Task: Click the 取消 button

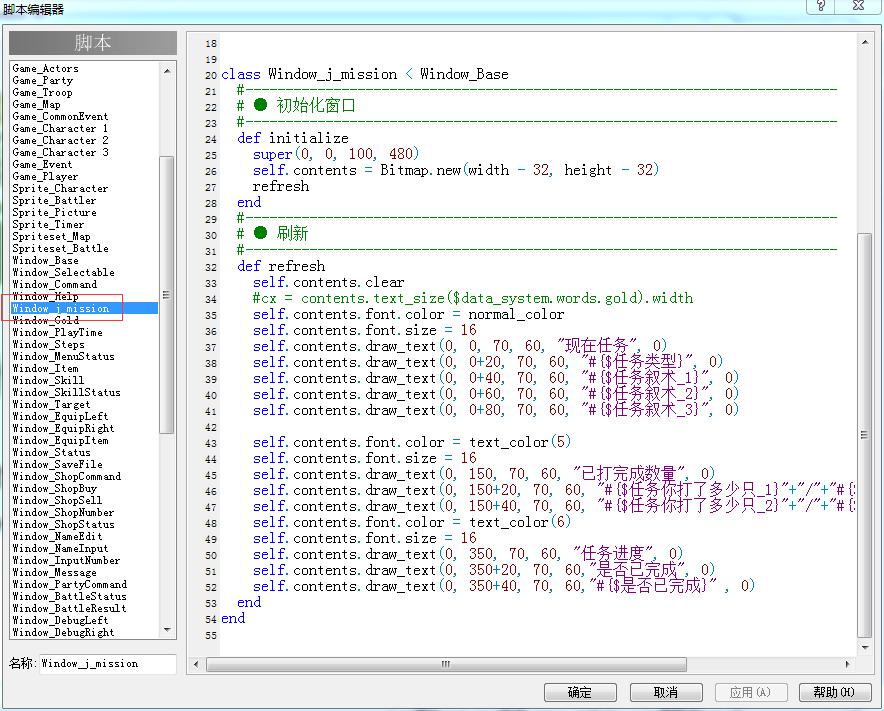Action: [666, 692]
